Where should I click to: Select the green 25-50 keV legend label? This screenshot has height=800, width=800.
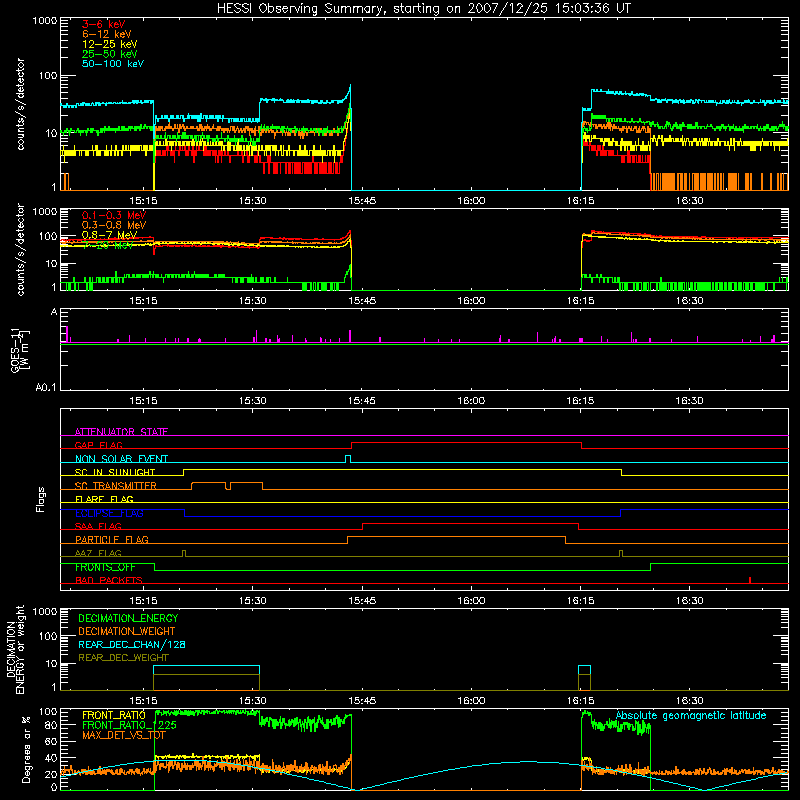[110, 54]
